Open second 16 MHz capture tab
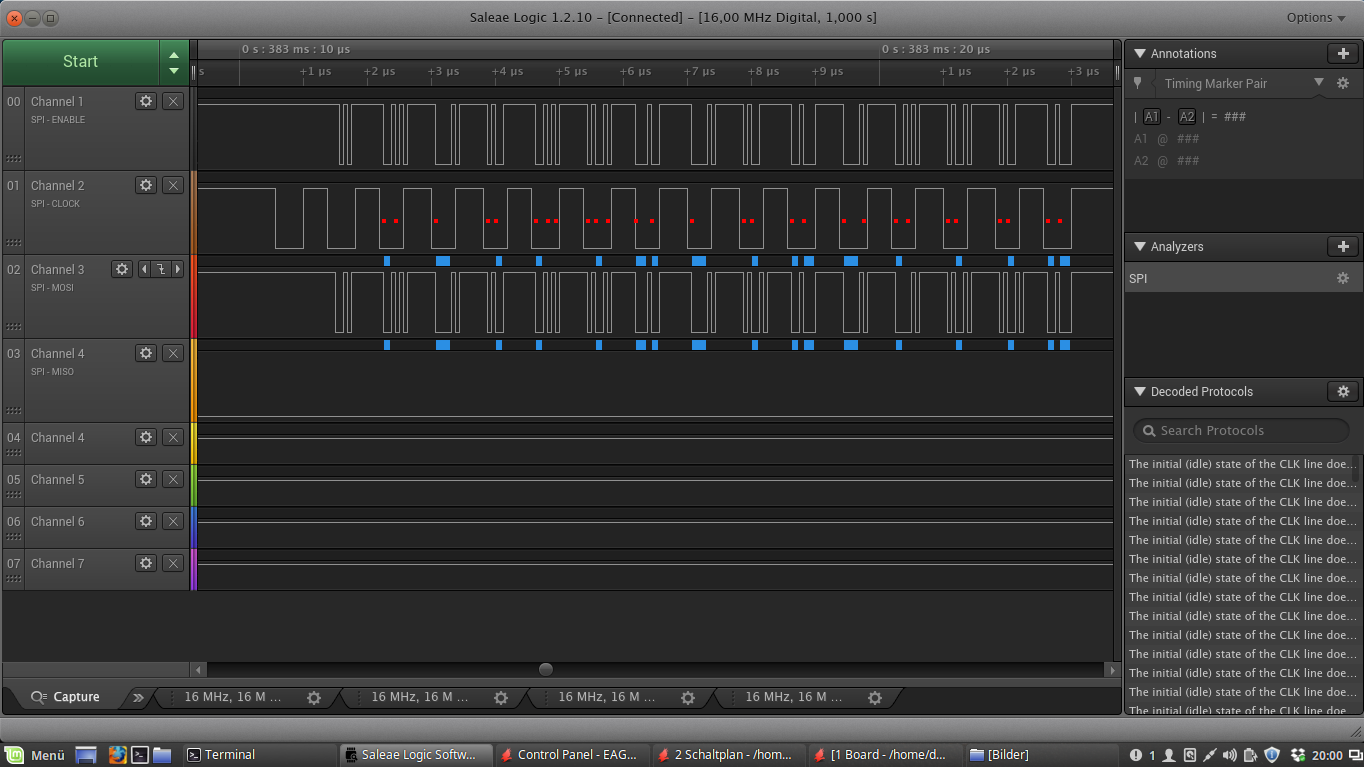 pos(420,697)
